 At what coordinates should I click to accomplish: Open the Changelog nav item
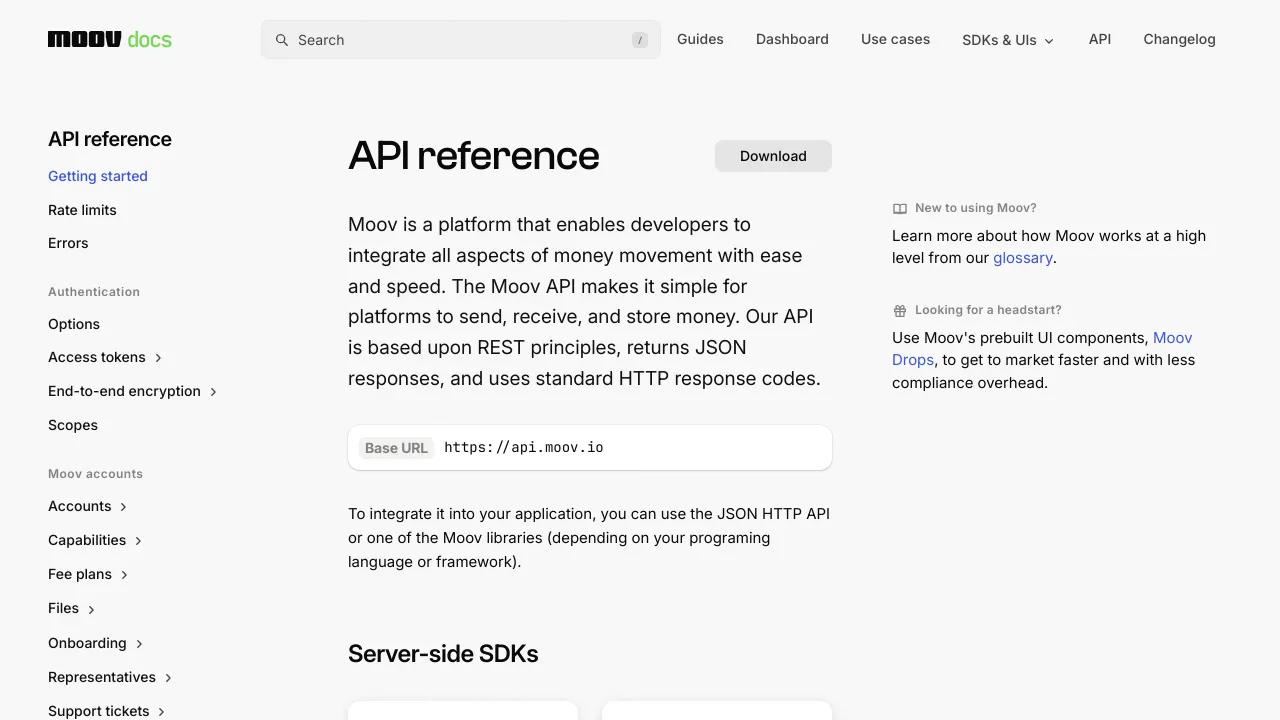(1179, 39)
